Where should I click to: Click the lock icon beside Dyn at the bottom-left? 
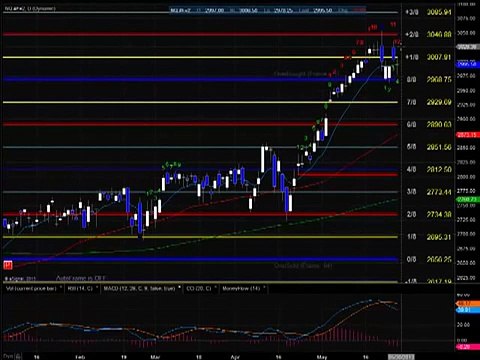coord(18,357)
